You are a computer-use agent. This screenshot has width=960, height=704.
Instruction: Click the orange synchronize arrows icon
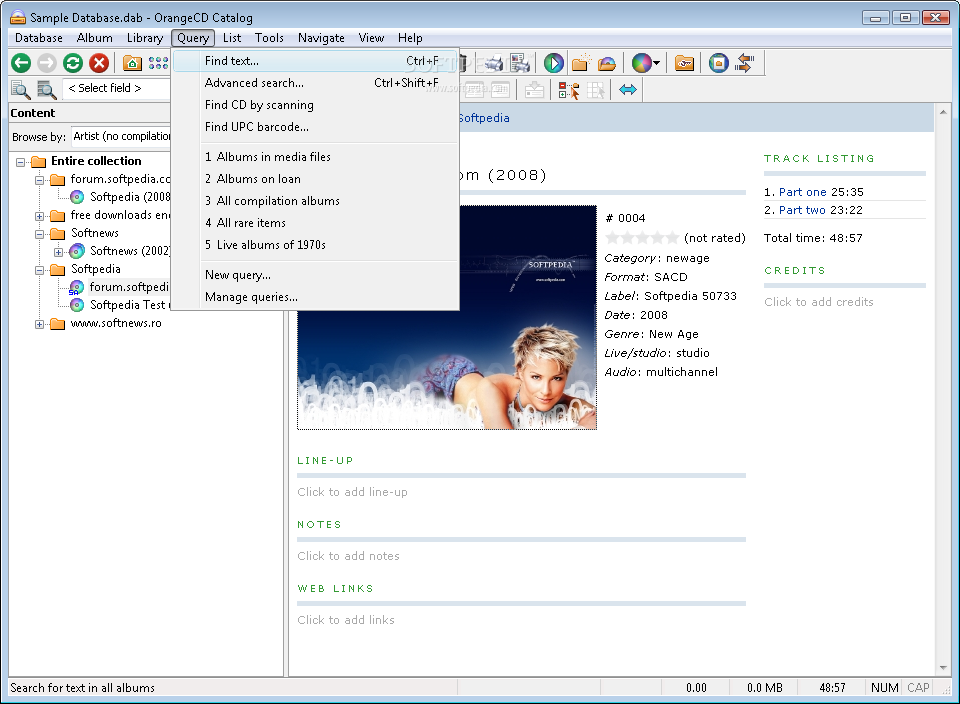point(744,63)
